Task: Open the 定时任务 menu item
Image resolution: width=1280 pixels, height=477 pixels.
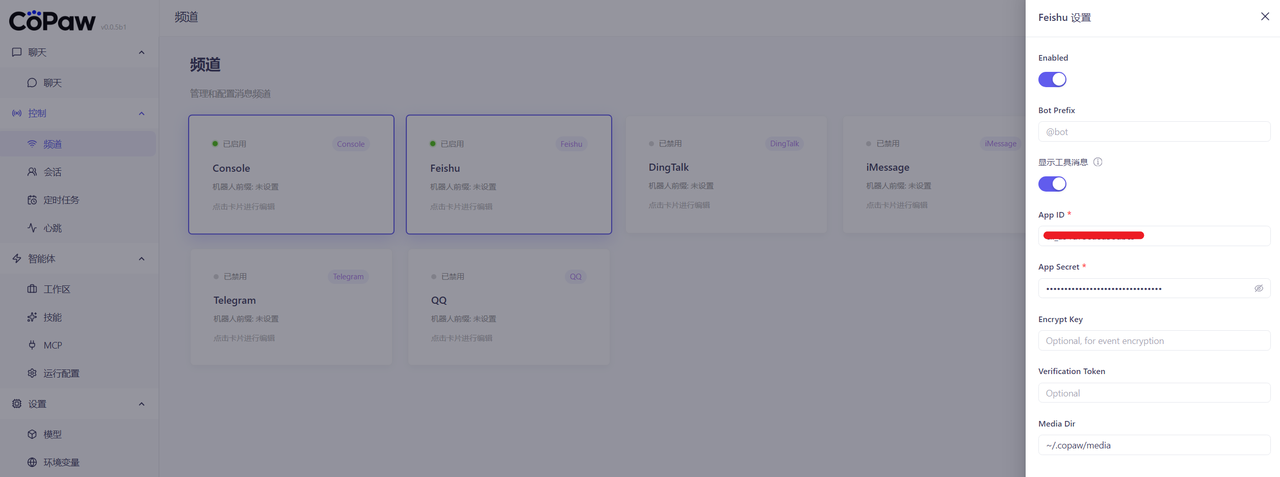Action: click(79, 200)
